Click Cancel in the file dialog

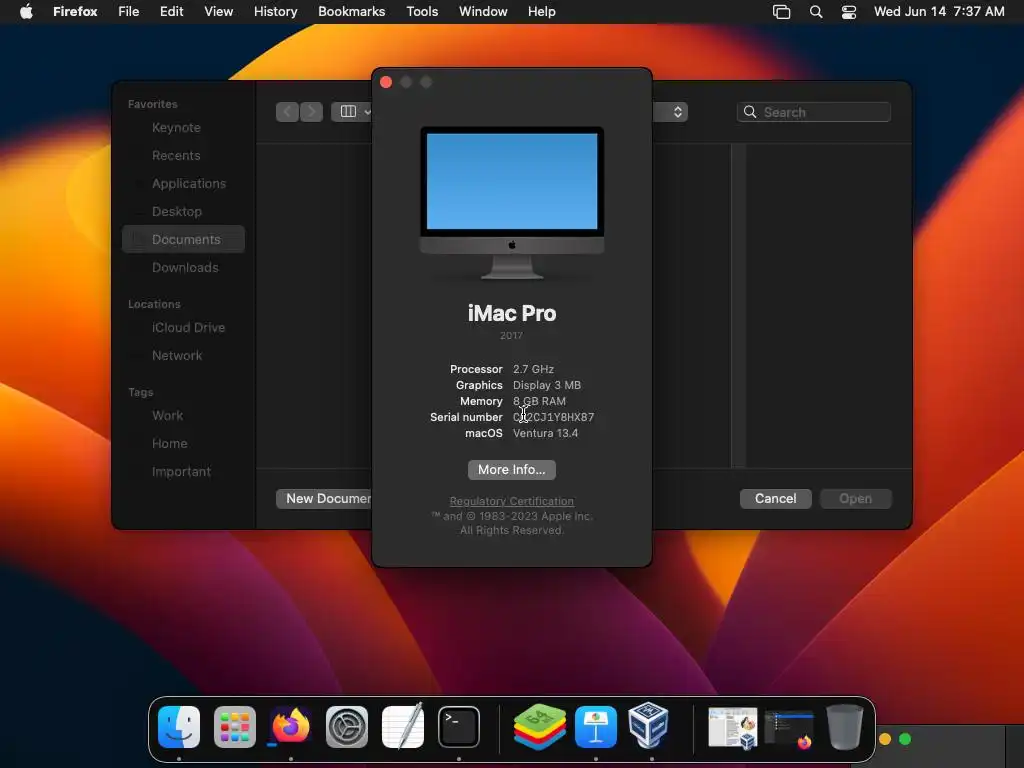[775, 498]
